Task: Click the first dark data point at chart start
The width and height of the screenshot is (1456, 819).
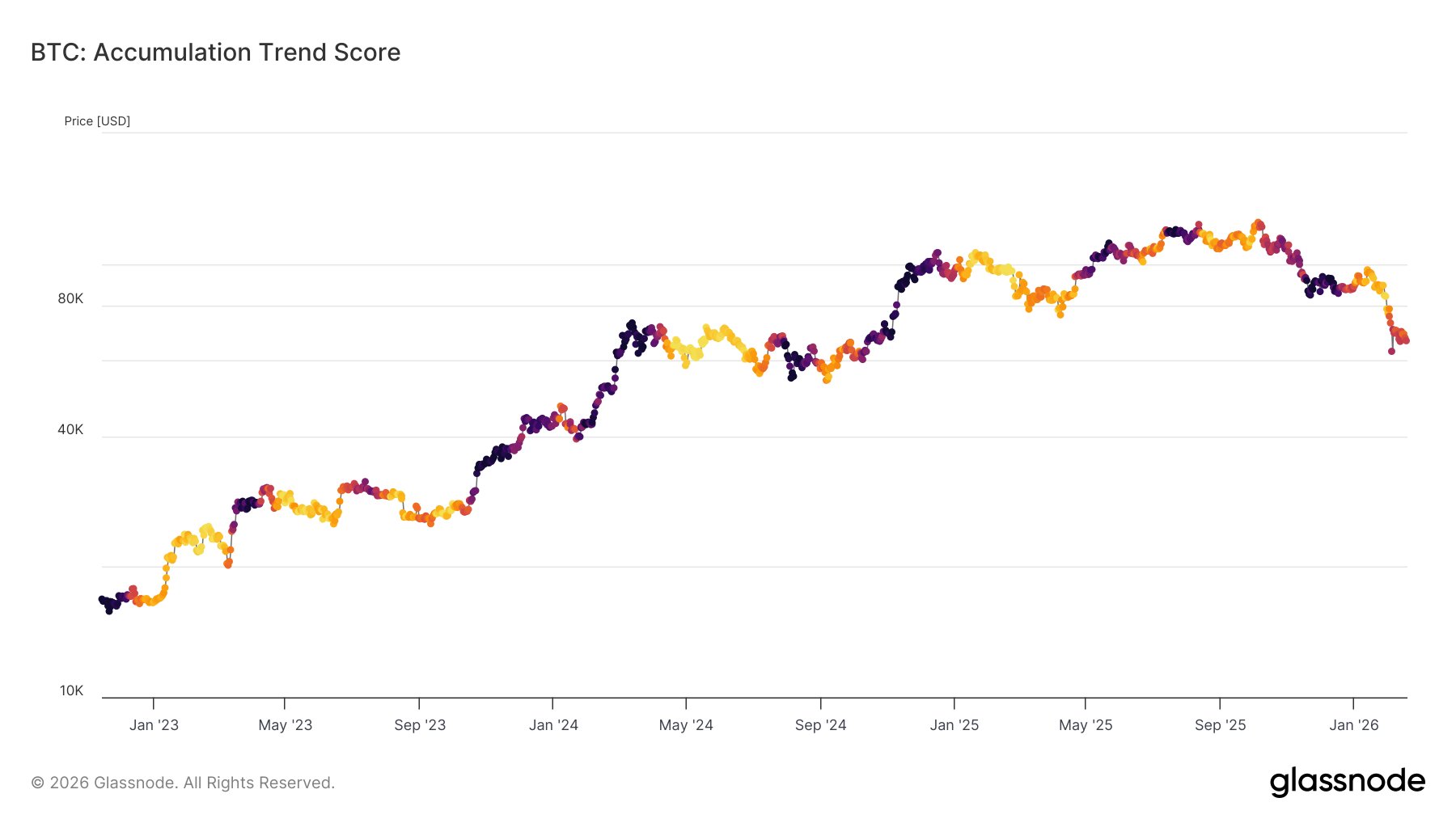Action: (x=101, y=599)
